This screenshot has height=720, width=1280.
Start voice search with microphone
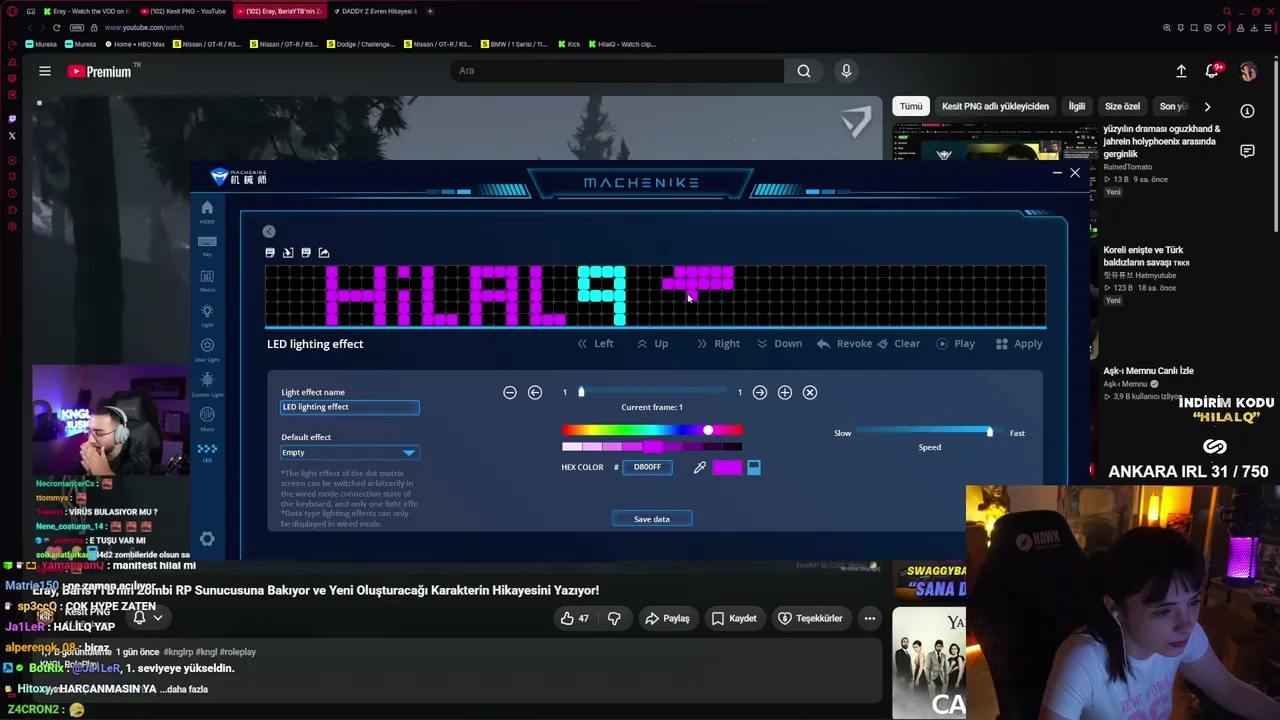846,71
